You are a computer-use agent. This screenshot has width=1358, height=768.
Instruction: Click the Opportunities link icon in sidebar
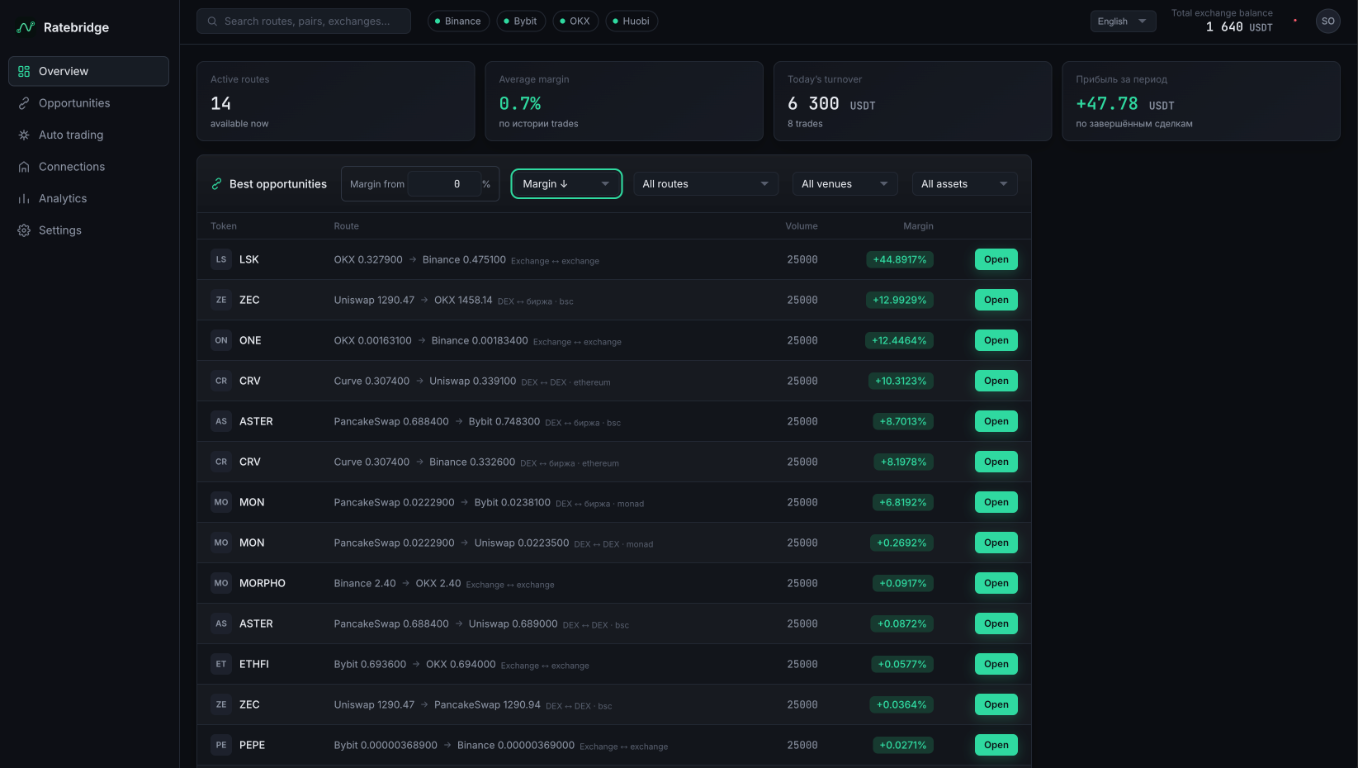click(x=24, y=103)
